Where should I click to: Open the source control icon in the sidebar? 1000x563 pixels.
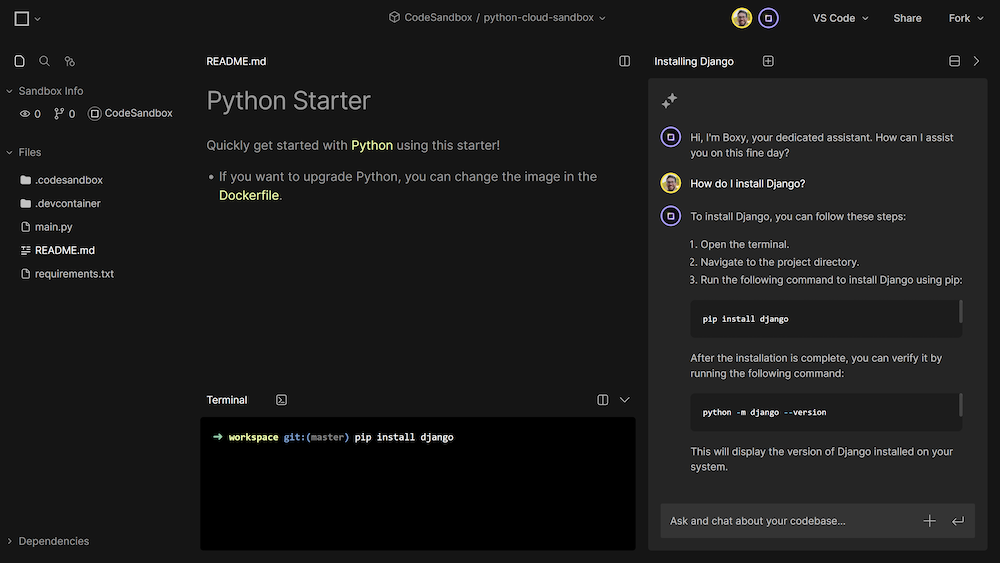click(x=69, y=61)
